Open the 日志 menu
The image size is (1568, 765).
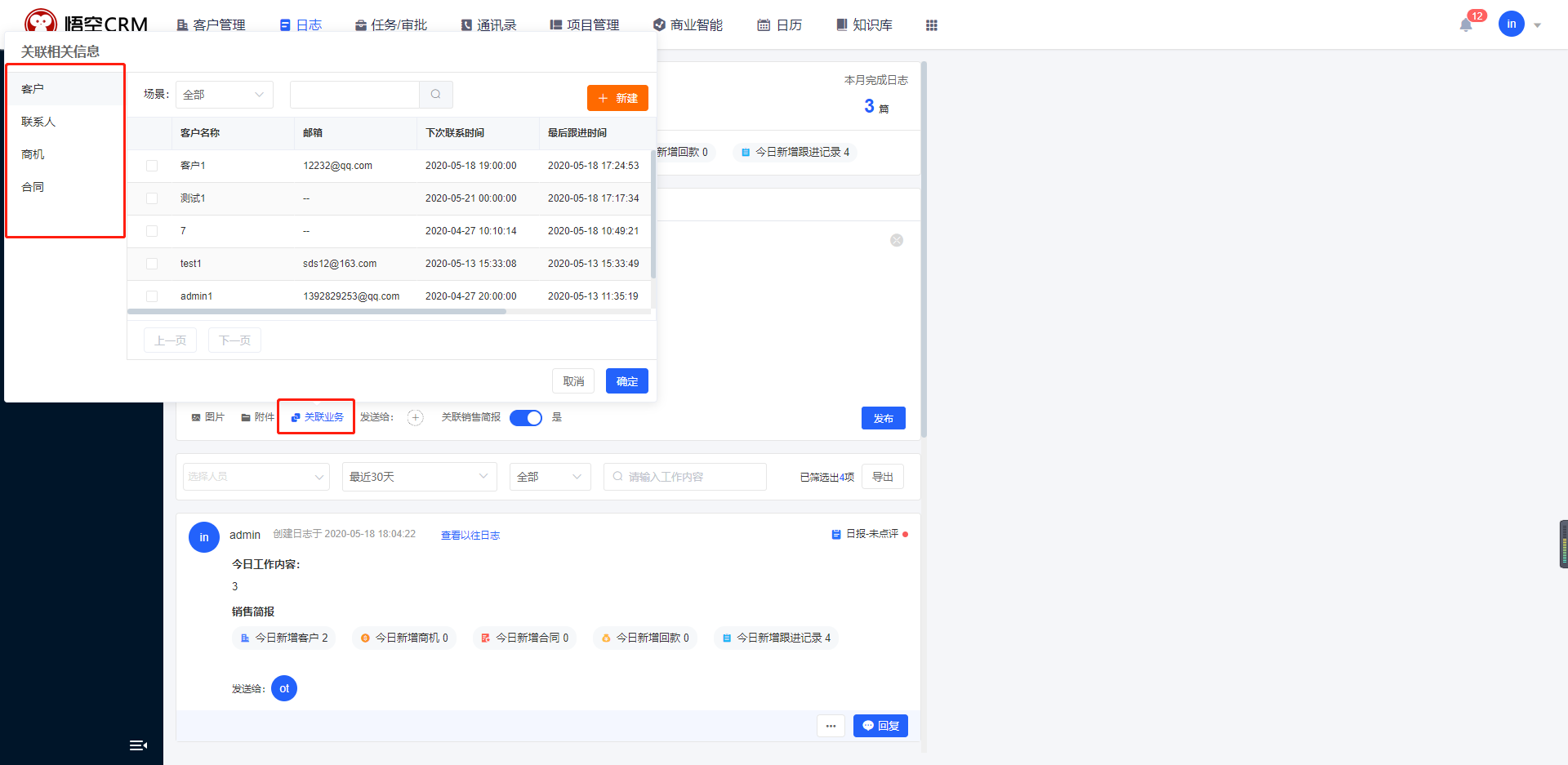(x=301, y=25)
